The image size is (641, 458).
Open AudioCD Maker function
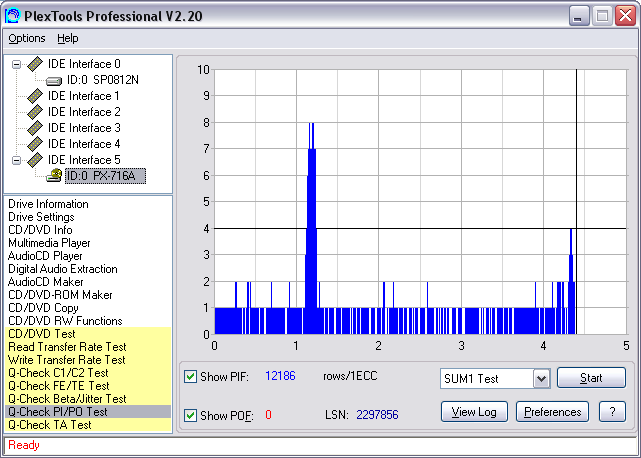pos(45,282)
